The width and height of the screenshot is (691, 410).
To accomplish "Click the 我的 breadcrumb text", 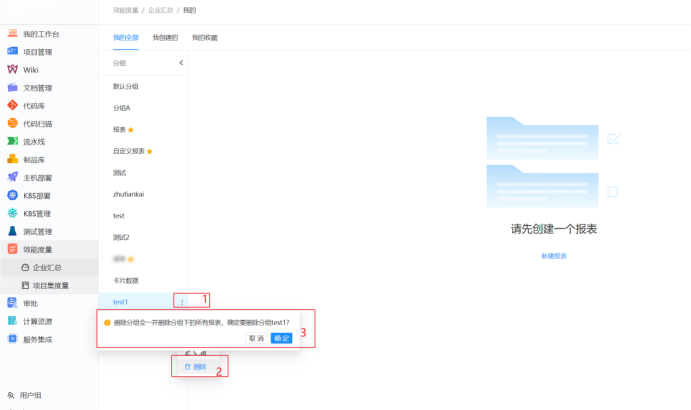I will click(189, 10).
